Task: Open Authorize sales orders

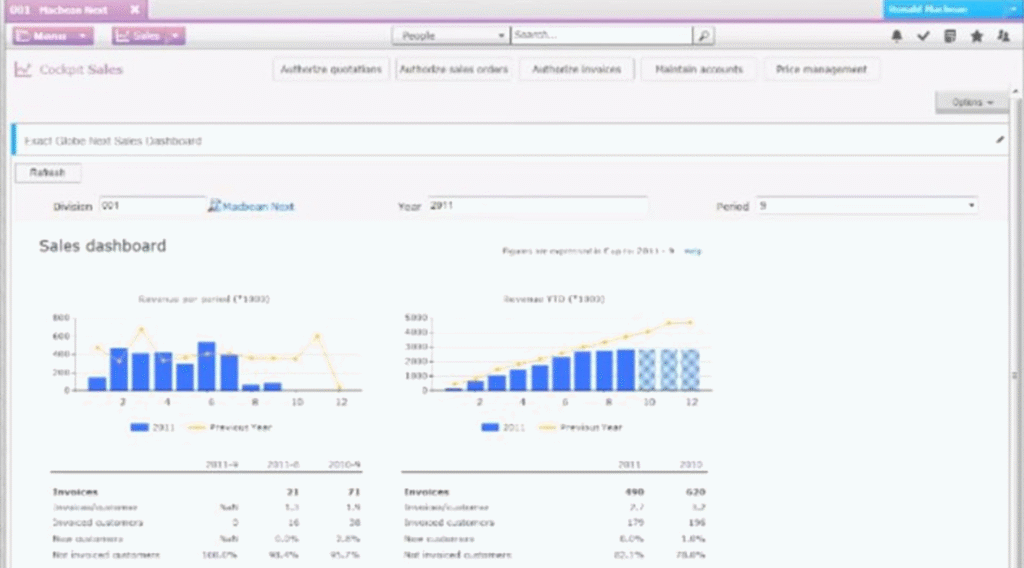Action: coord(453,69)
